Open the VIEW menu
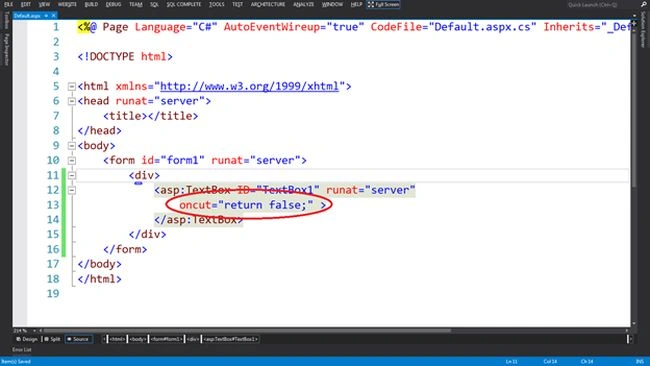This screenshot has width=650, height=366. 44,4
